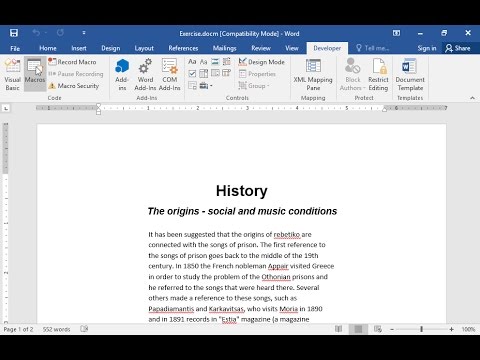Go to the Layout tab
The image size is (480, 360).
coord(144,48)
